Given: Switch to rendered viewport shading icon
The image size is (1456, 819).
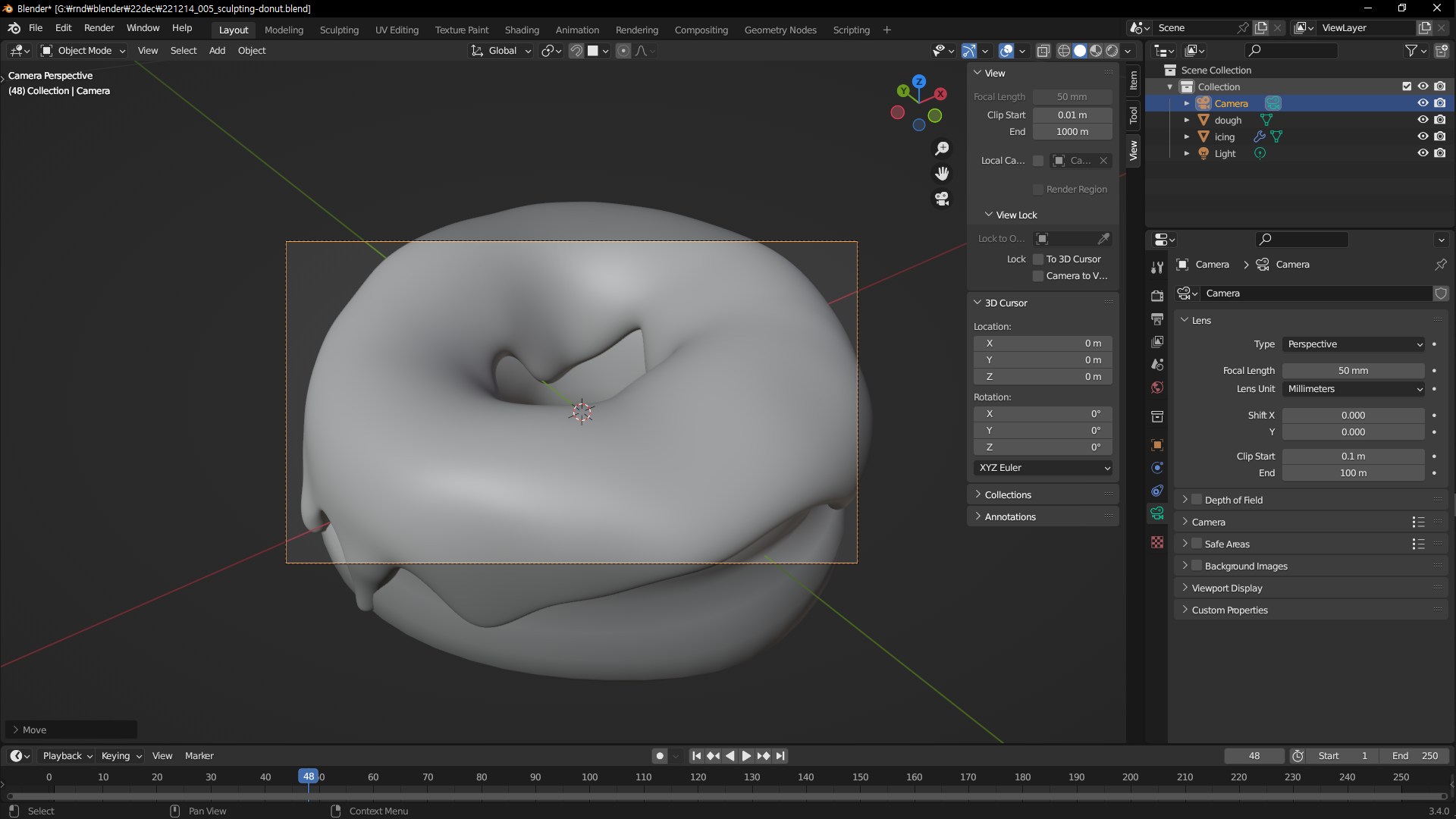Looking at the screenshot, I should point(1112,51).
